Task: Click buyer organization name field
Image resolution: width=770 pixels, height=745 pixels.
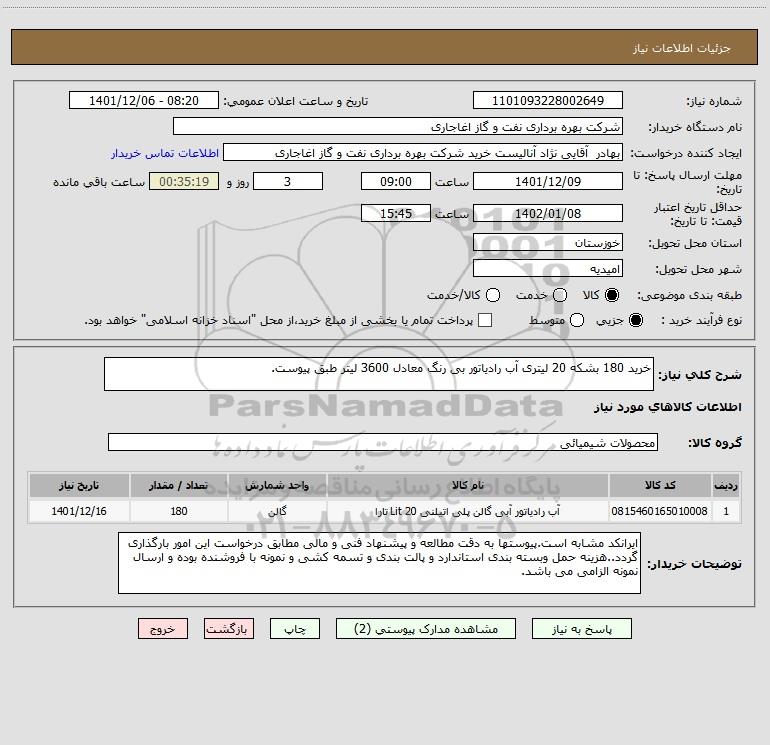Action: click(398, 127)
